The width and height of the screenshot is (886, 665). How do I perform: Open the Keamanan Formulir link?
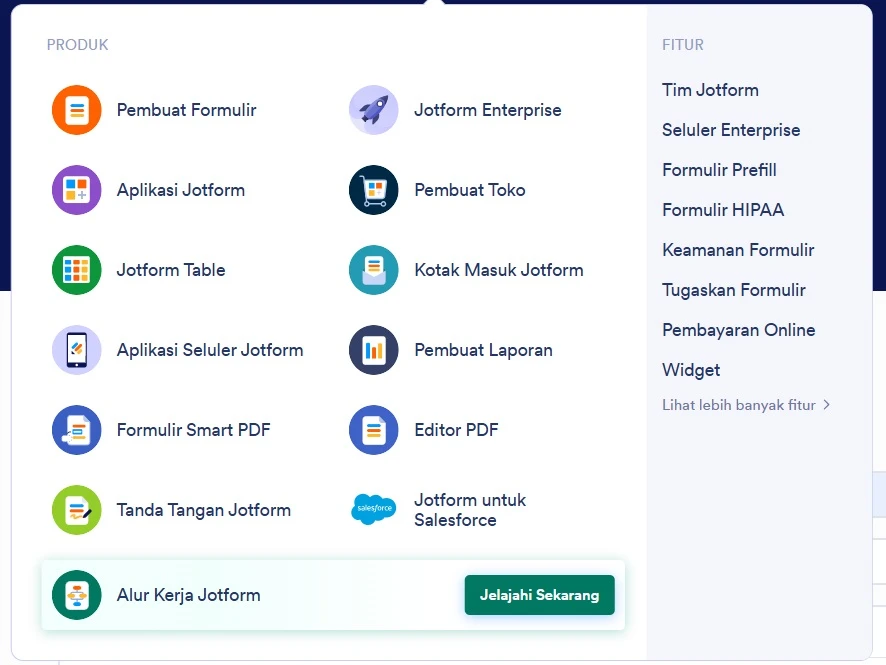click(738, 250)
